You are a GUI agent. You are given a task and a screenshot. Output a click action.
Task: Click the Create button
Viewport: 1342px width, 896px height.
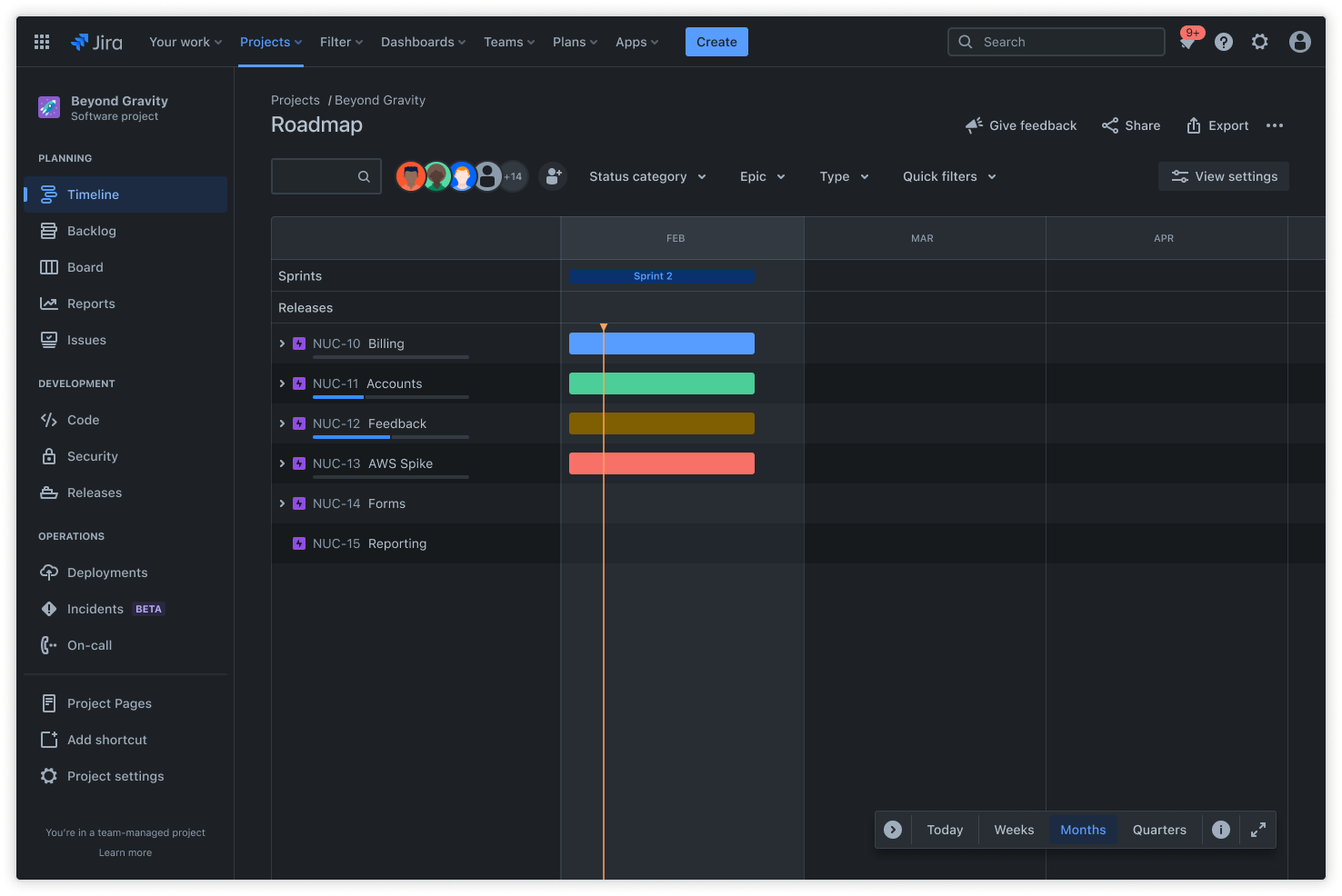[x=716, y=41]
